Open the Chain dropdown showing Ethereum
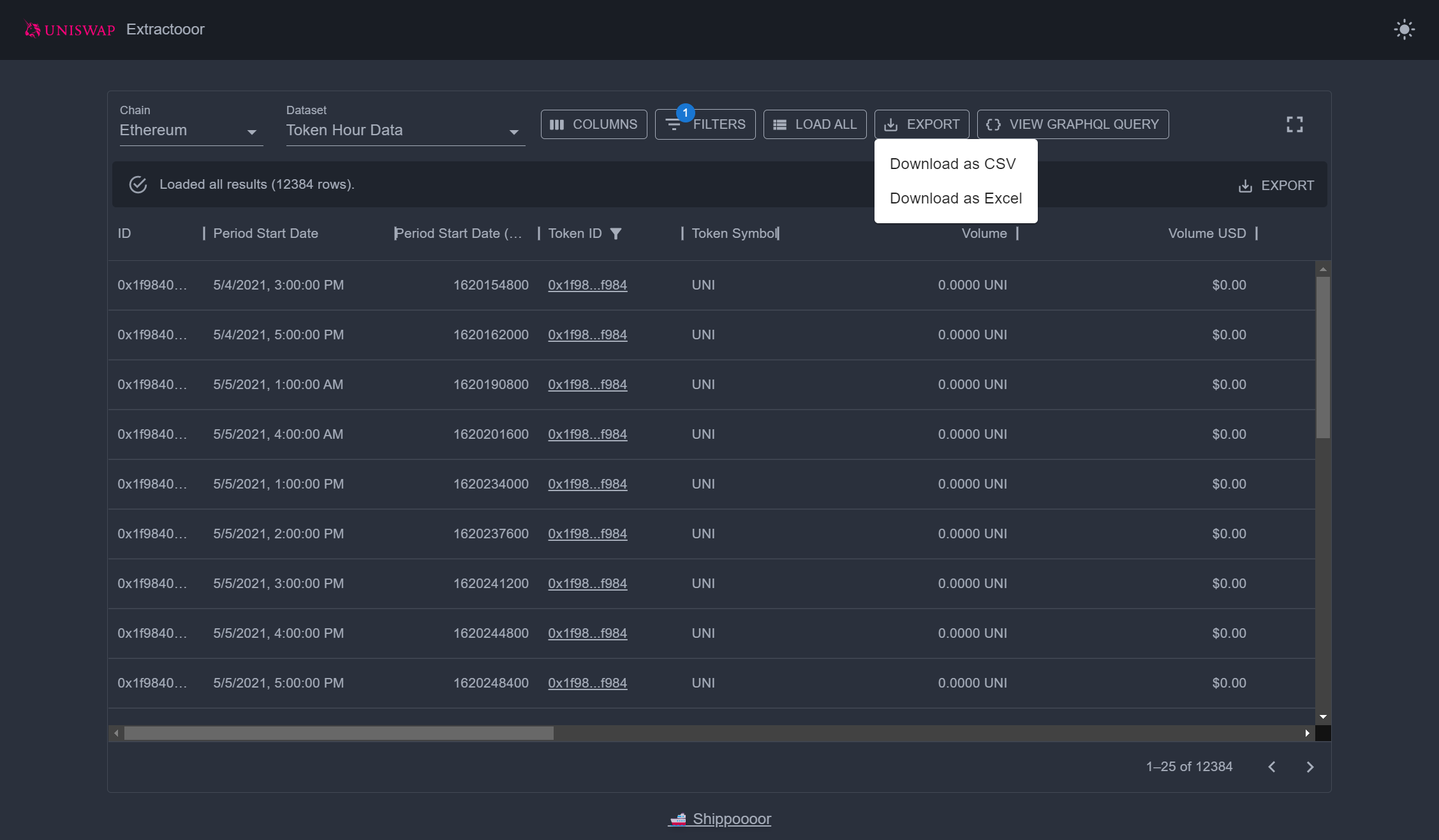 click(x=191, y=130)
